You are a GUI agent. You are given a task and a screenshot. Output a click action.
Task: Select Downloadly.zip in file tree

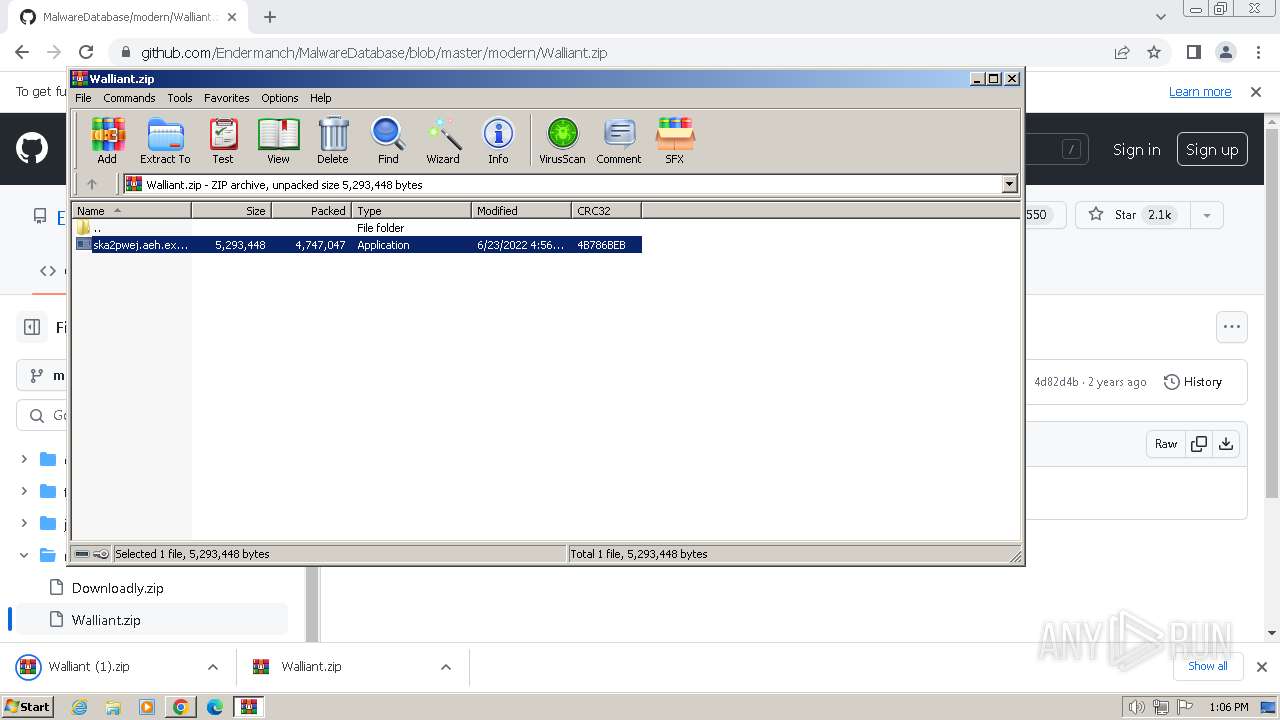click(118, 588)
